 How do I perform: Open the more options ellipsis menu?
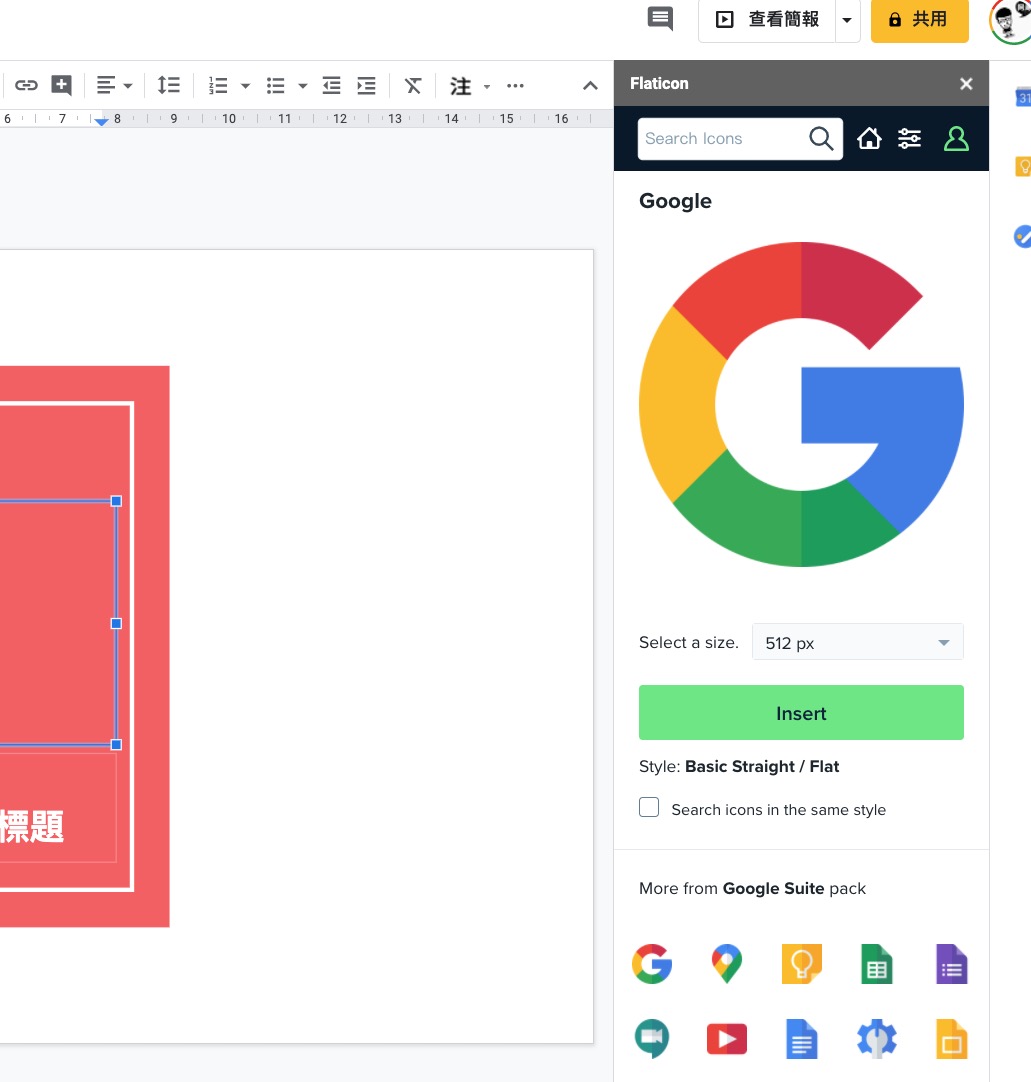point(515,86)
